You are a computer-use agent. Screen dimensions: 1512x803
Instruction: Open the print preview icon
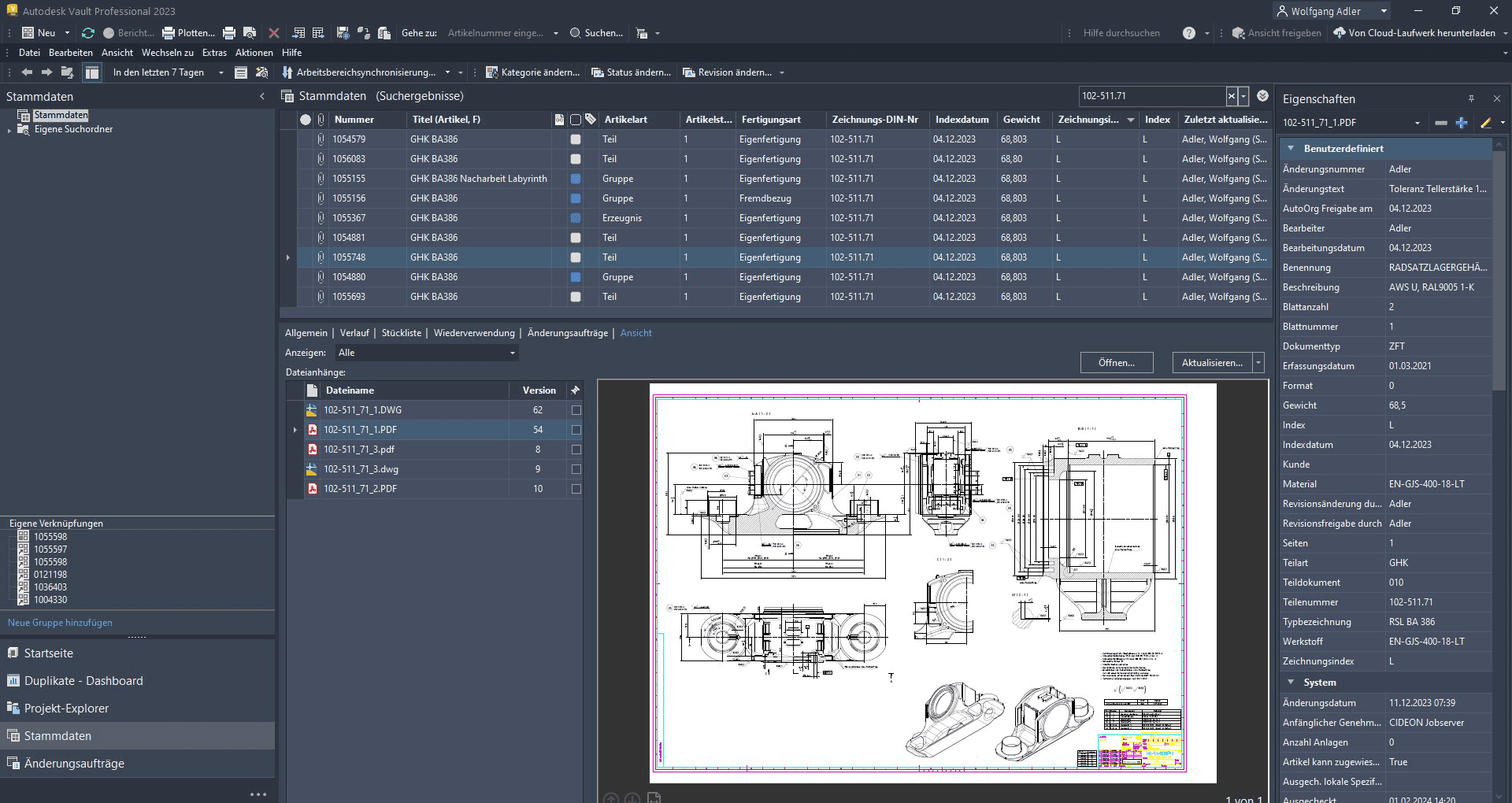(250, 33)
